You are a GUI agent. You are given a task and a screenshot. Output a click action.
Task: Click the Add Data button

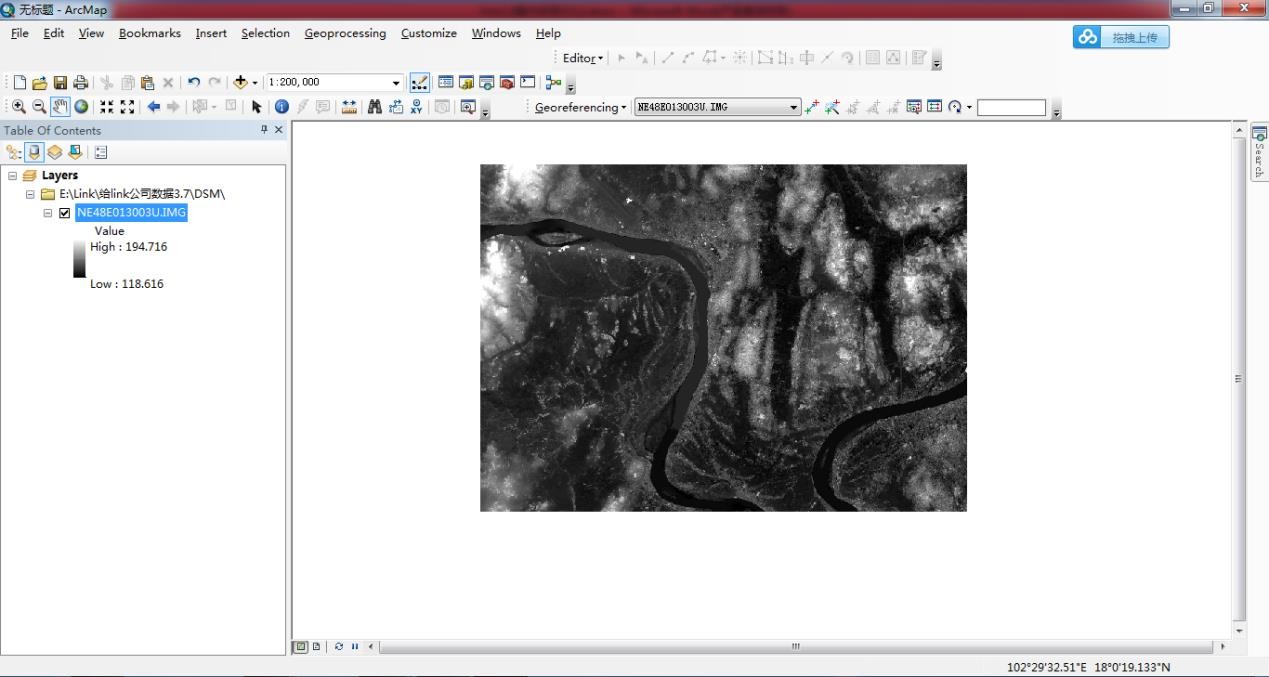[x=240, y=83]
